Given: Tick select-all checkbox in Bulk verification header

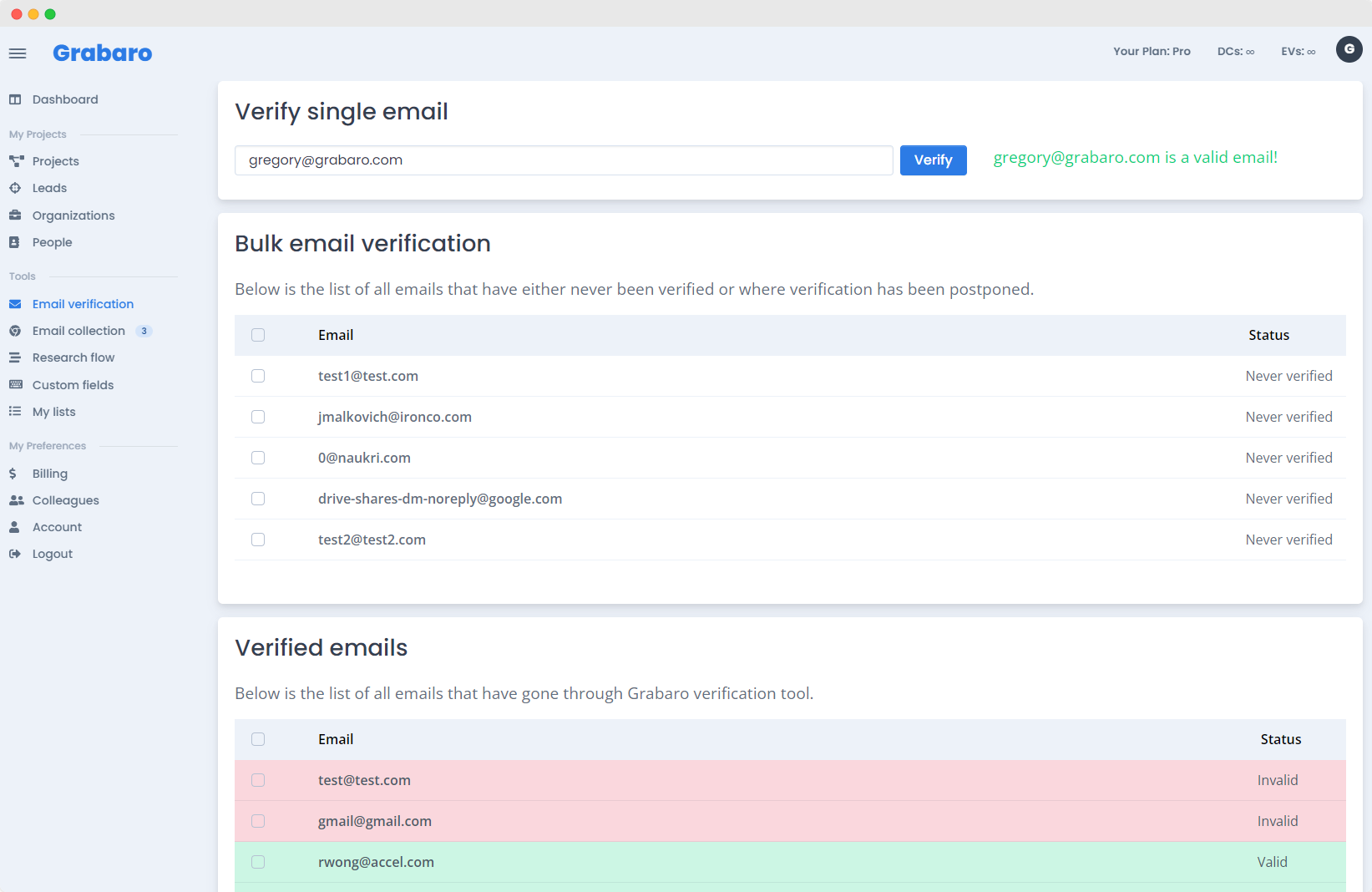Looking at the screenshot, I should point(258,335).
